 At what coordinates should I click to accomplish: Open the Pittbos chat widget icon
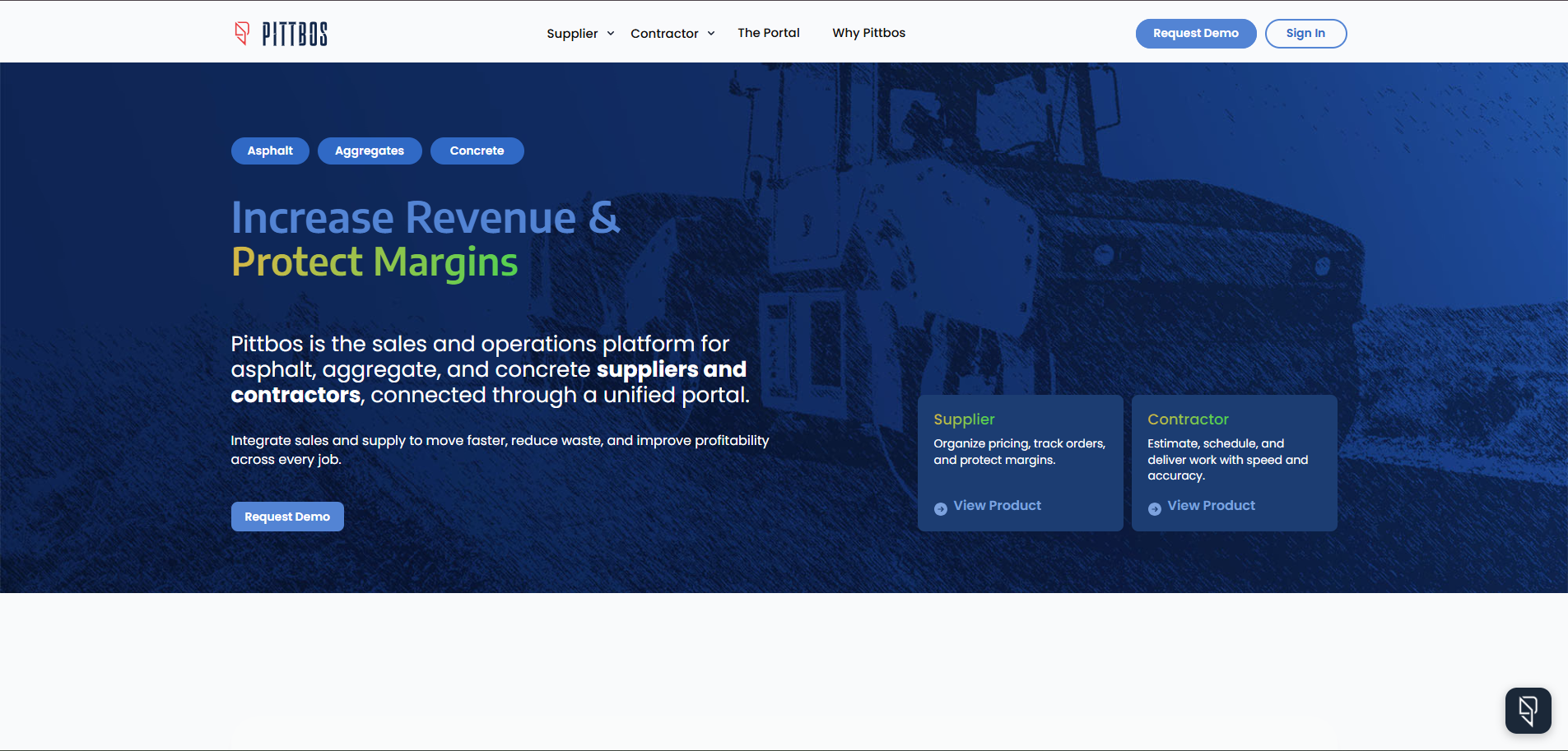(x=1528, y=711)
